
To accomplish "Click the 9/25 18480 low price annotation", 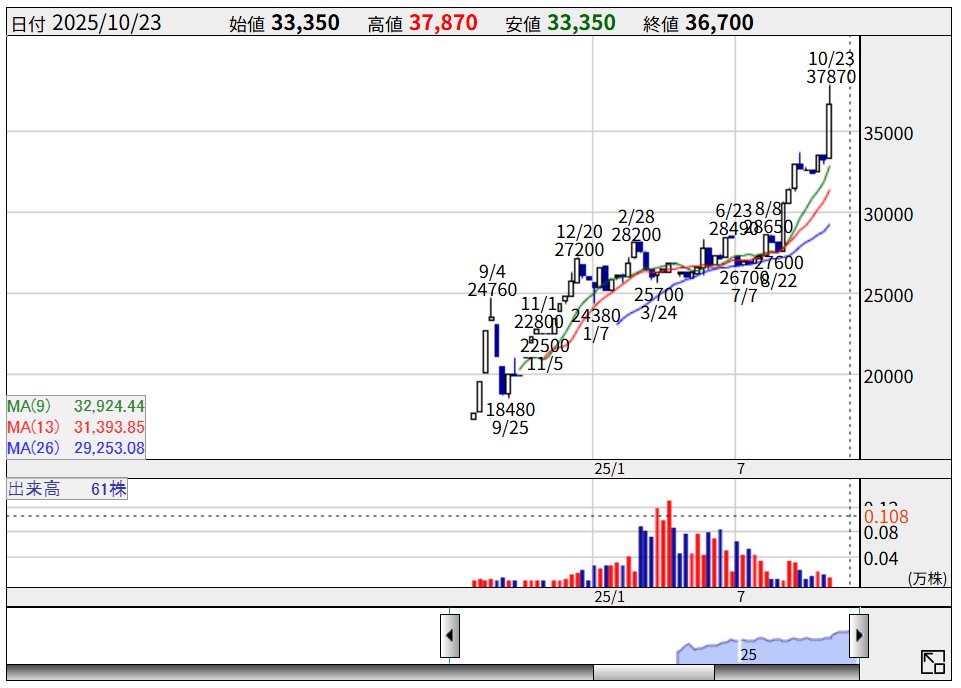I will (x=510, y=419).
